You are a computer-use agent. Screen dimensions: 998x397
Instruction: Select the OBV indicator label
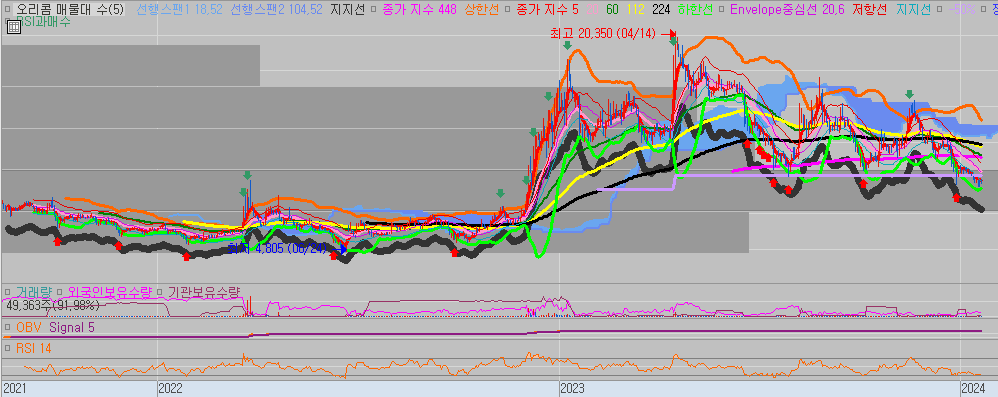pos(29,328)
